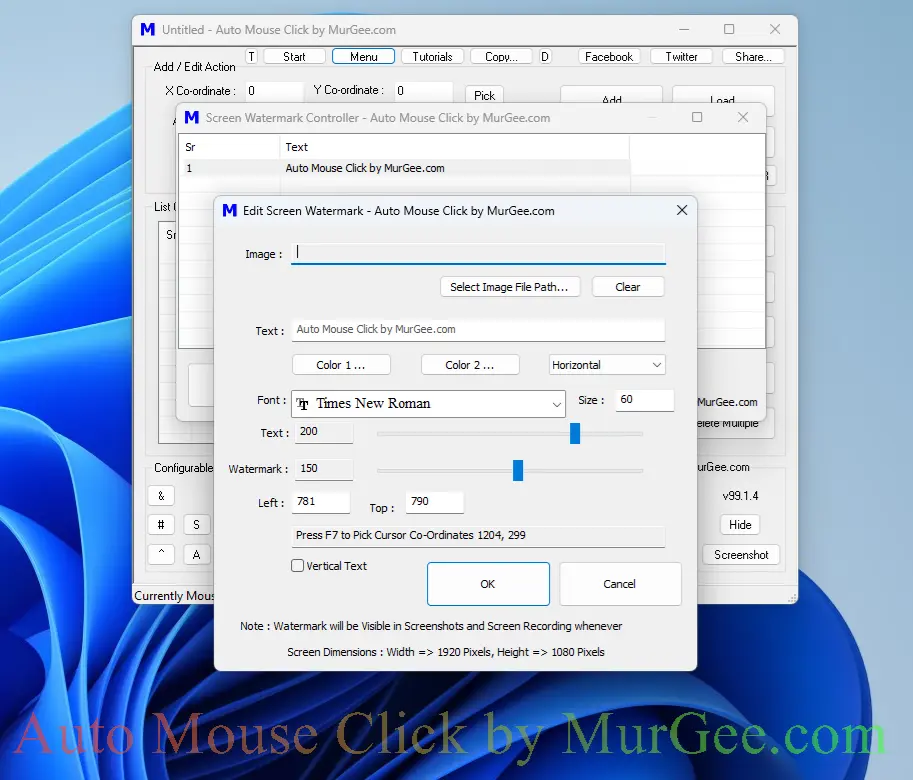Image resolution: width=913 pixels, height=780 pixels.
Task: Click the X Co-ordinate field in main window
Action: point(274,91)
